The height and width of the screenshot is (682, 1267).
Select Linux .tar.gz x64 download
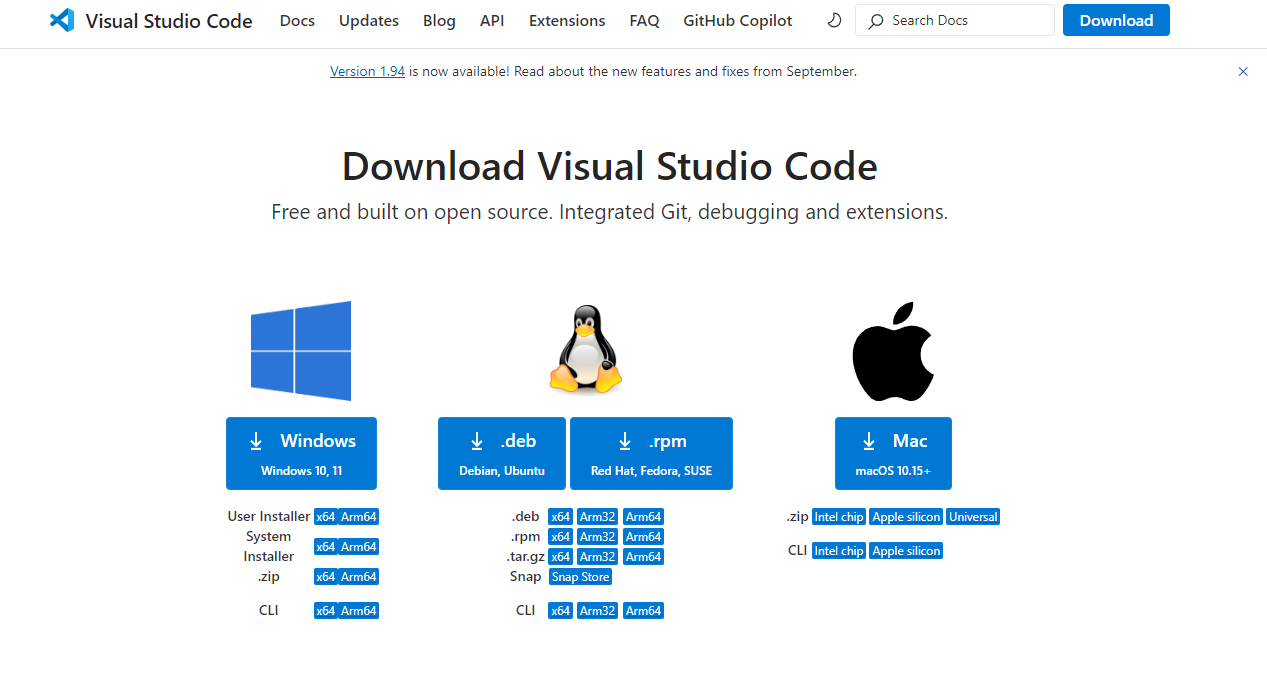(x=561, y=557)
